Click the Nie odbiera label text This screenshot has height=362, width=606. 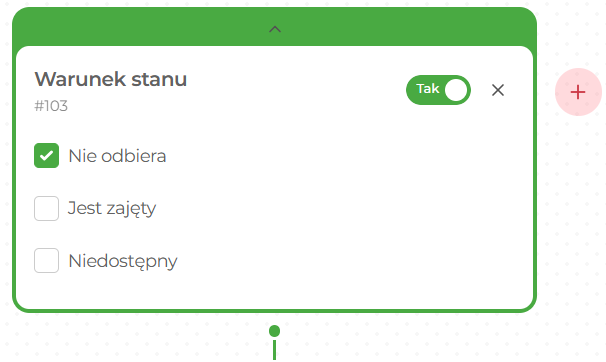[x=117, y=156]
